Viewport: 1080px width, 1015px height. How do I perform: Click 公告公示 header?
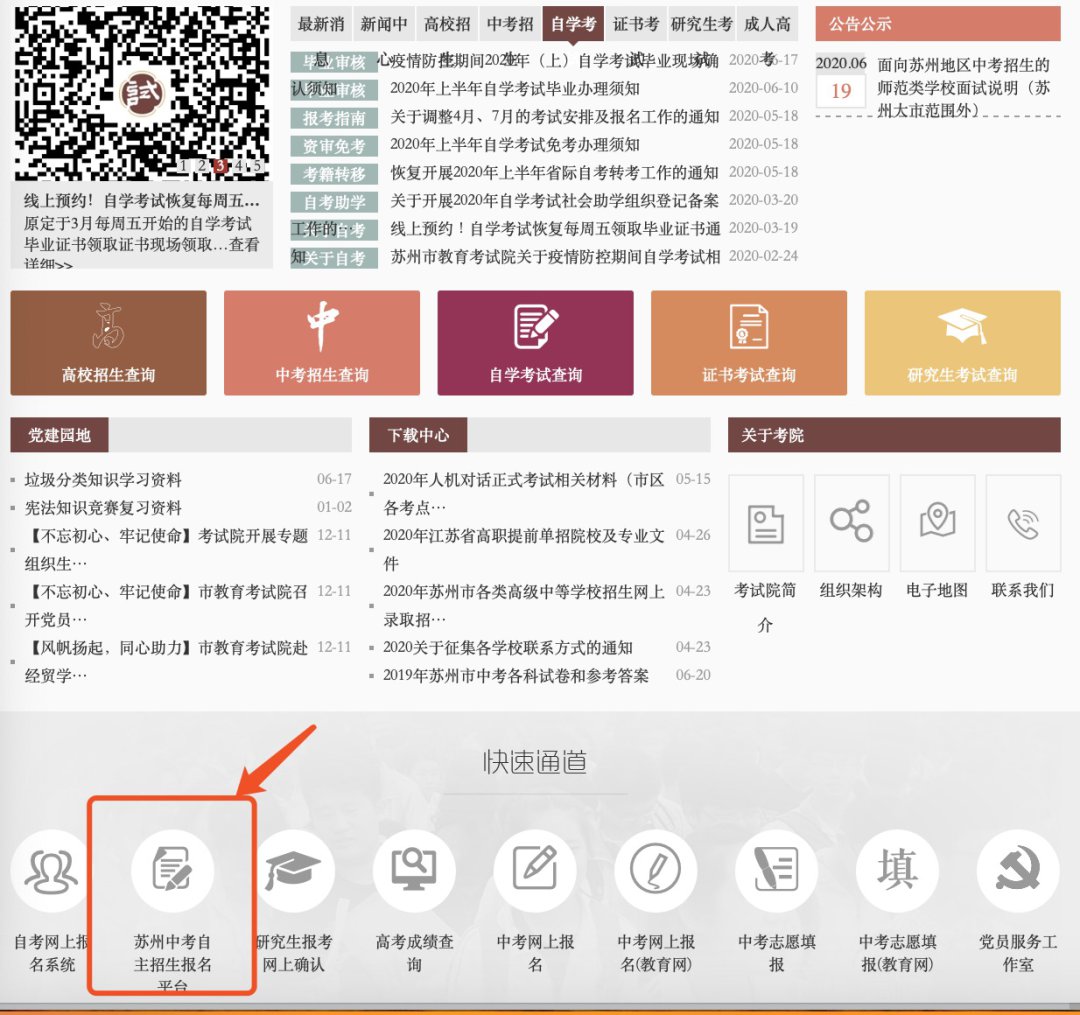pos(938,24)
